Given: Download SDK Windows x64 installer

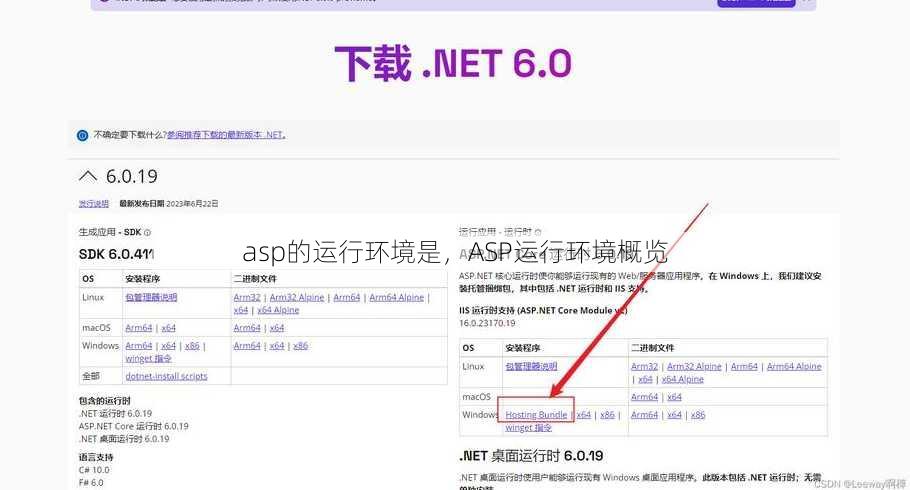Looking at the screenshot, I should [168, 346].
